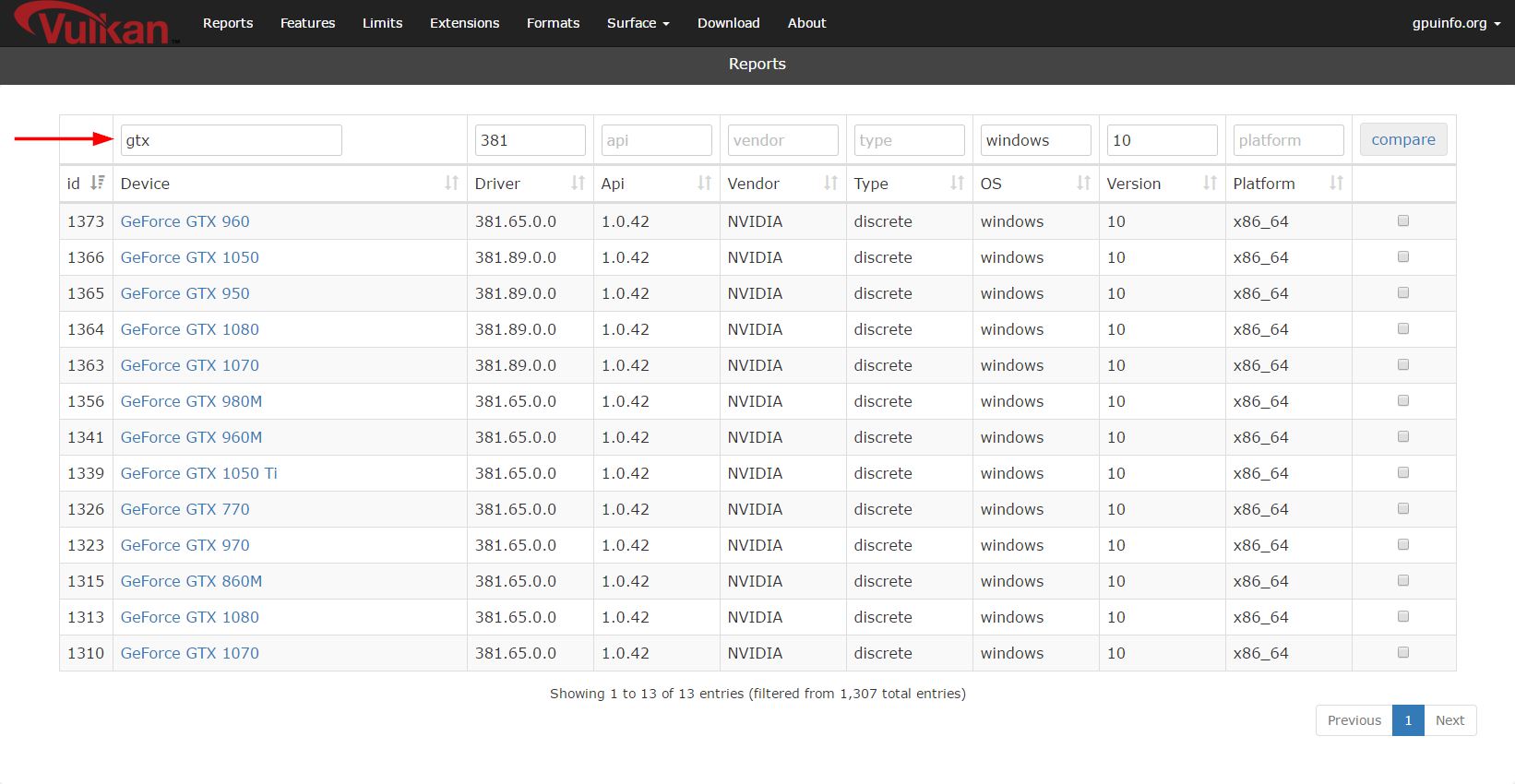Viewport: 1515px width, 784px height.
Task: Open GeForce GTX 770 report
Action: coord(185,509)
